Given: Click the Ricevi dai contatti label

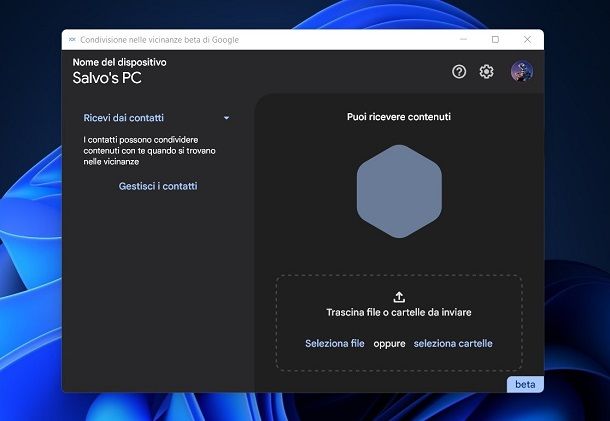Looking at the screenshot, I should (123, 118).
